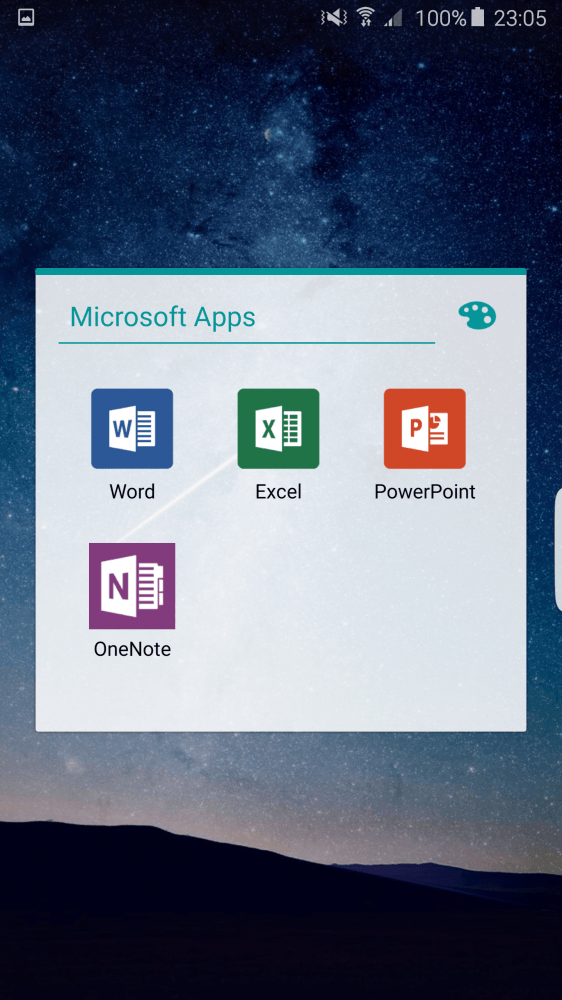Image resolution: width=562 pixels, height=1000 pixels.
Task: Tap the muted sound status icon
Action: click(334, 17)
